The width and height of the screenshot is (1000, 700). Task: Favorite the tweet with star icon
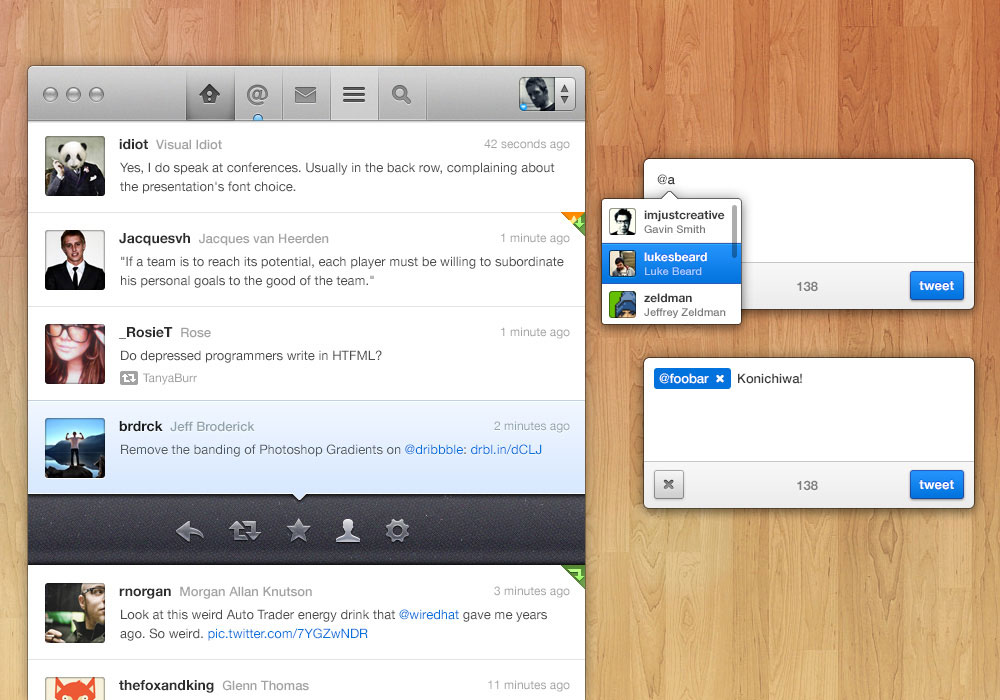click(x=298, y=530)
